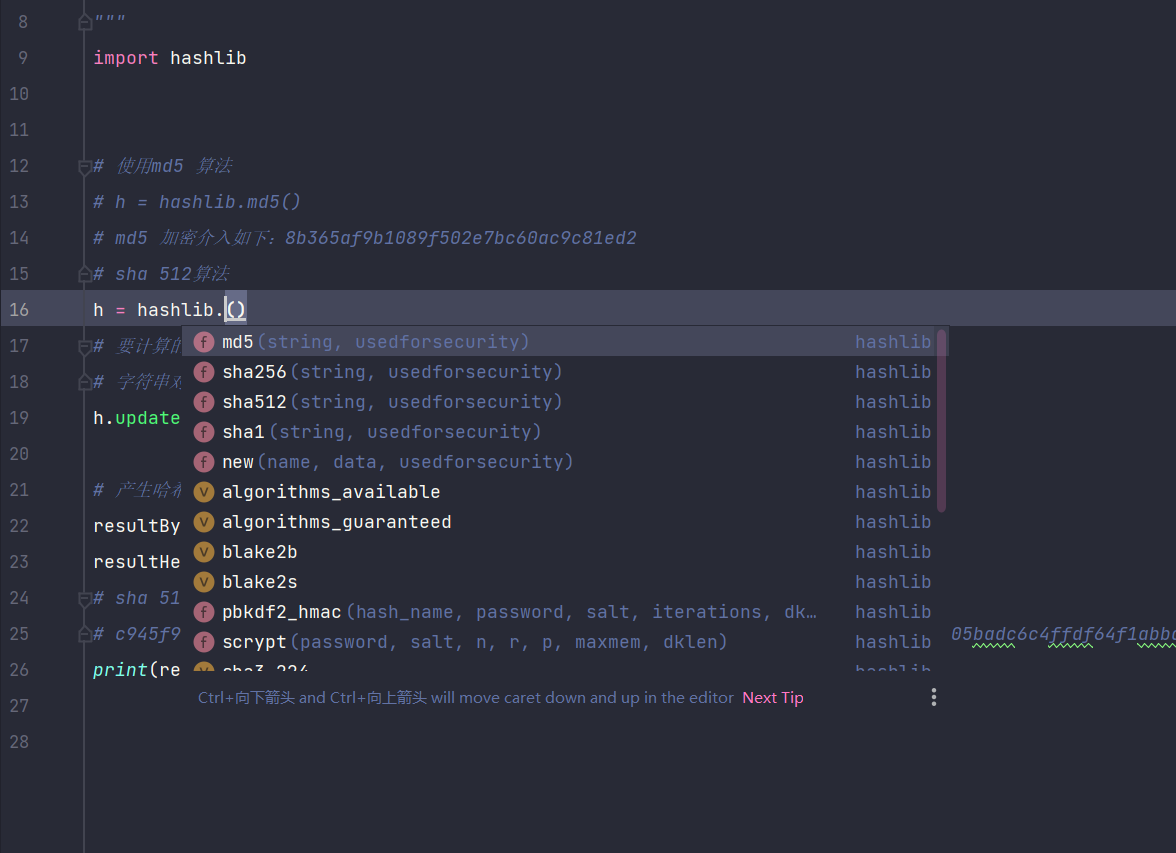Click the function icon beside pbkdf2_hmac
Image resolution: width=1176 pixels, height=853 pixels.
204,612
